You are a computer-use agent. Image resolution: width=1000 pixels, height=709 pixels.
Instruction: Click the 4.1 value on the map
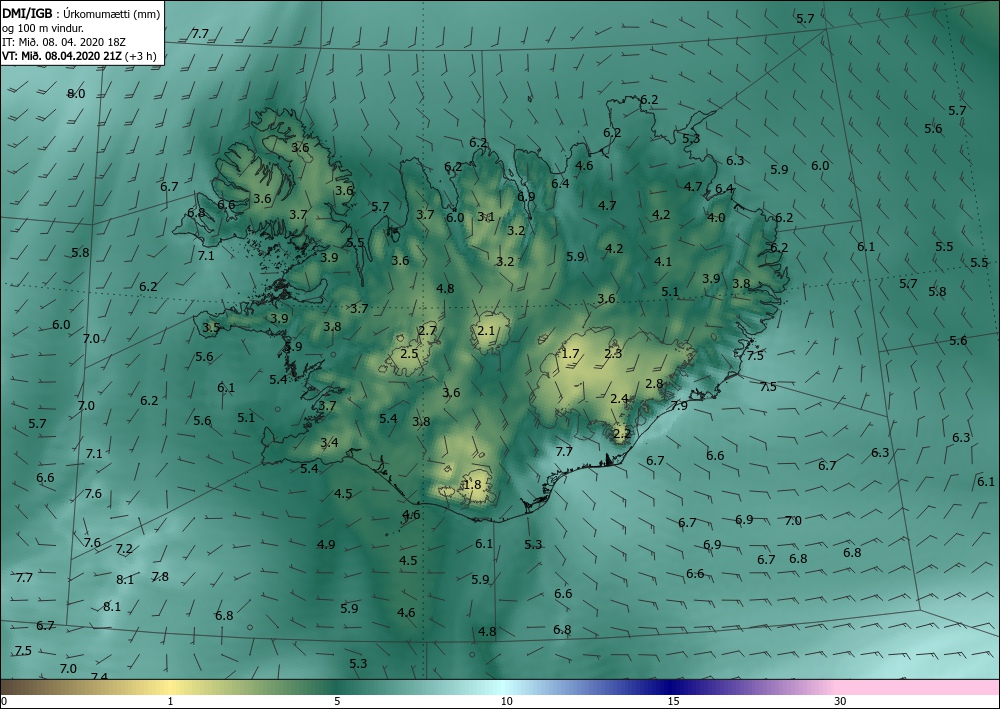point(663,261)
